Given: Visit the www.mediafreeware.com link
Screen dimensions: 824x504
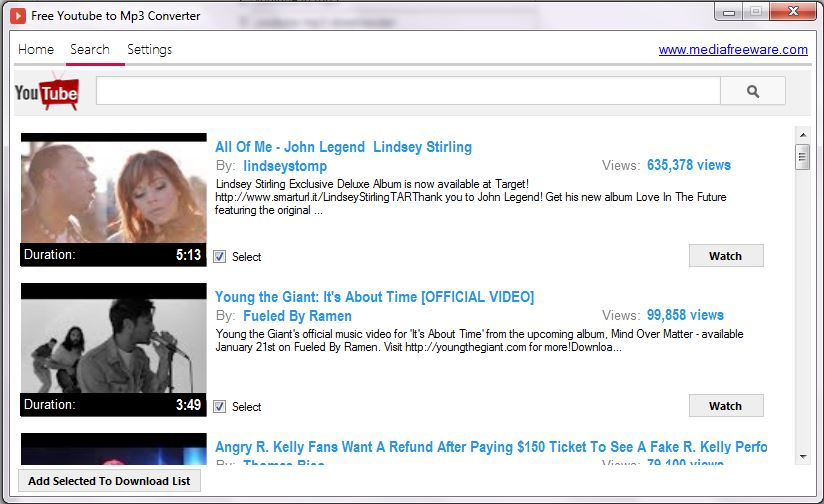Looking at the screenshot, I should [x=733, y=49].
